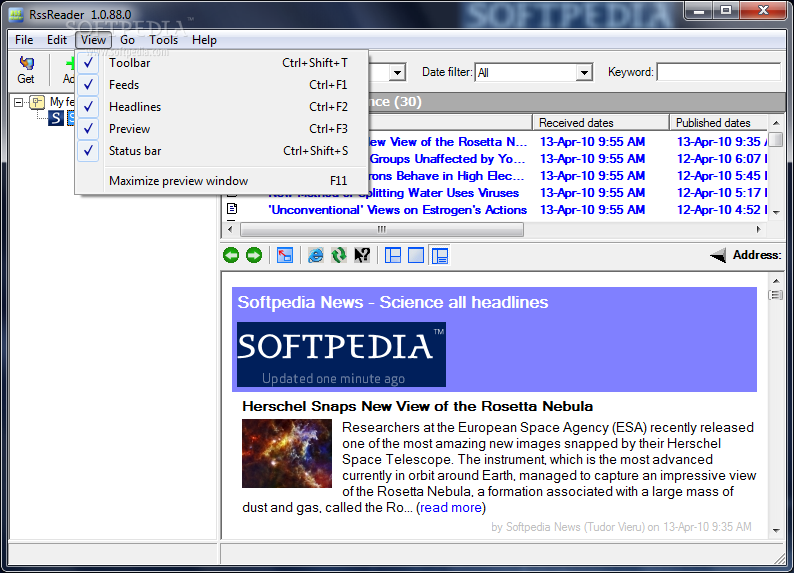This screenshot has height=573, width=794.
Task: Click the green Forward arrow in preview toolbar
Action: click(254, 255)
